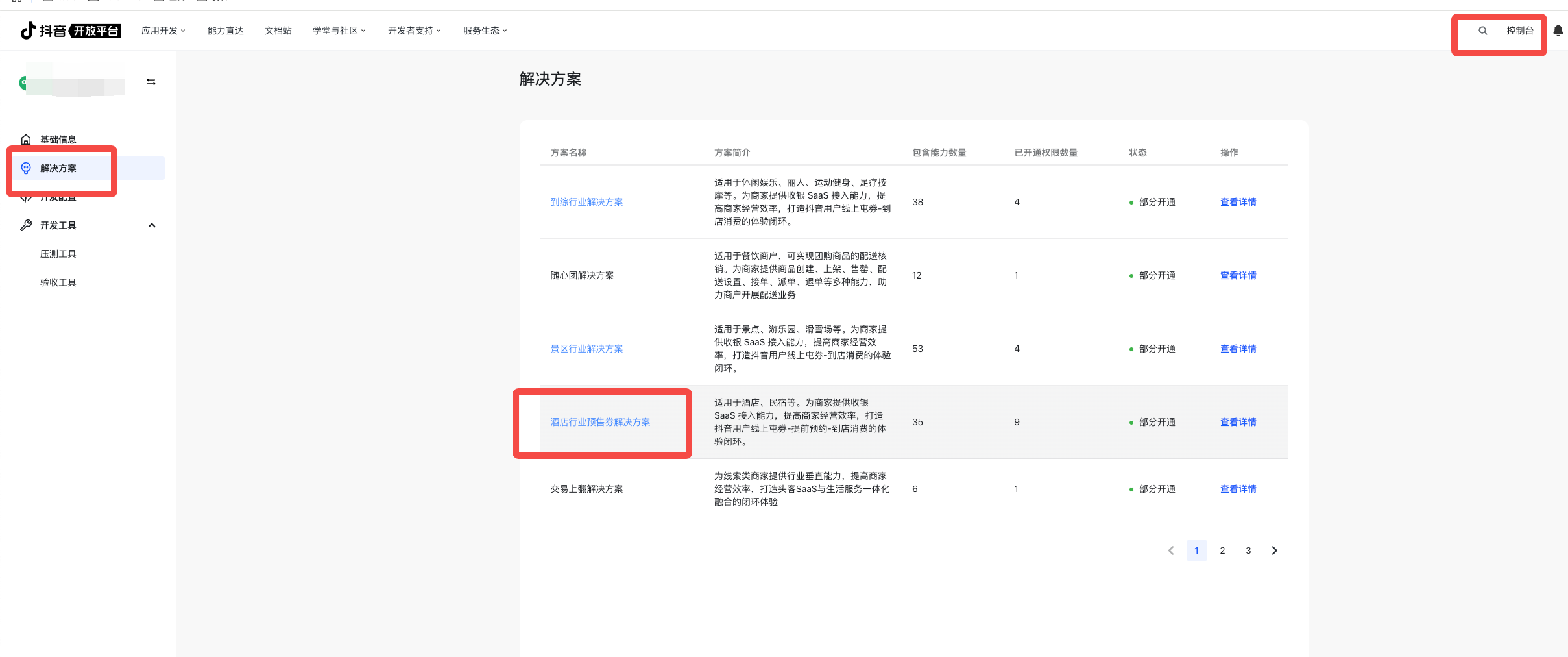Click the search magnifier icon
Image resolution: width=1568 pixels, height=657 pixels.
tap(1483, 31)
